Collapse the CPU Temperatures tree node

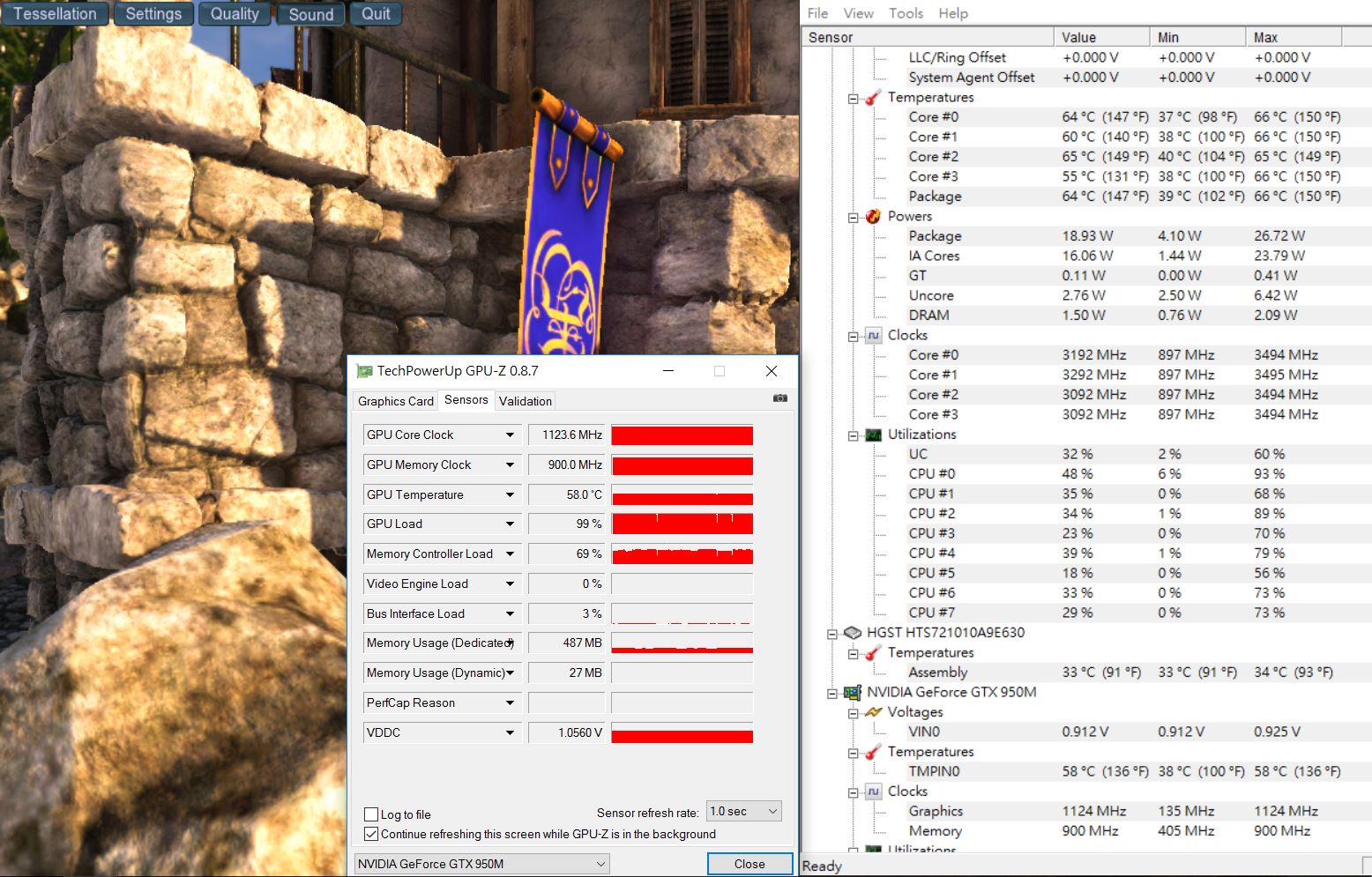coord(853,99)
